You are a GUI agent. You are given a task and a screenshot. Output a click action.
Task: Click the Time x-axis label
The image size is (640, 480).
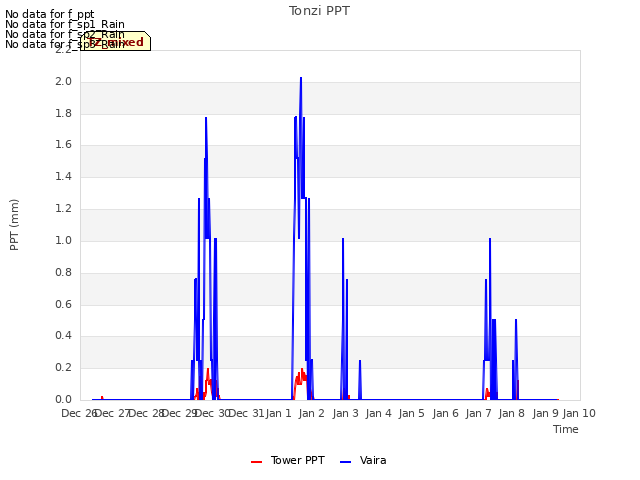(x=566, y=429)
